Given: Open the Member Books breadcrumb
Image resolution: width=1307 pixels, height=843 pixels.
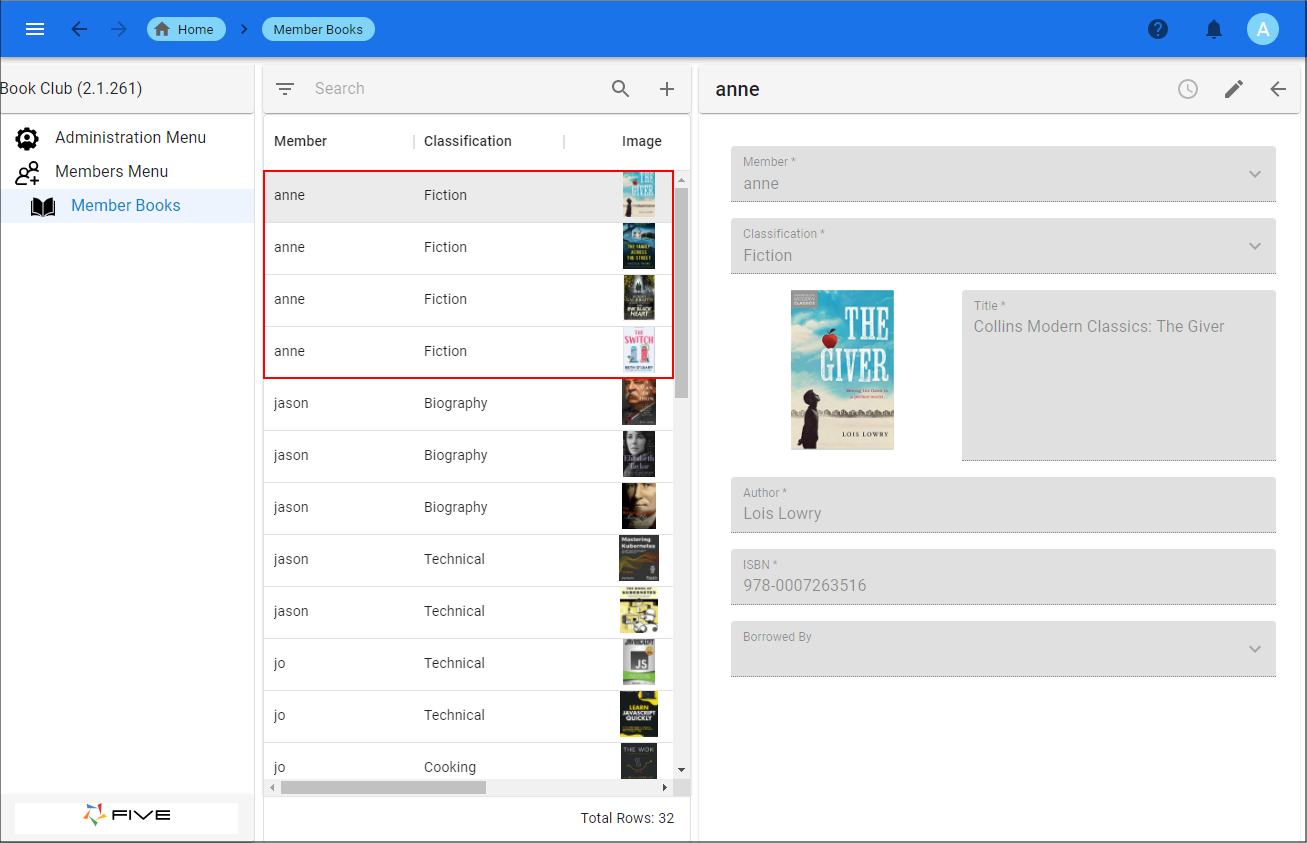Looking at the screenshot, I should [318, 29].
